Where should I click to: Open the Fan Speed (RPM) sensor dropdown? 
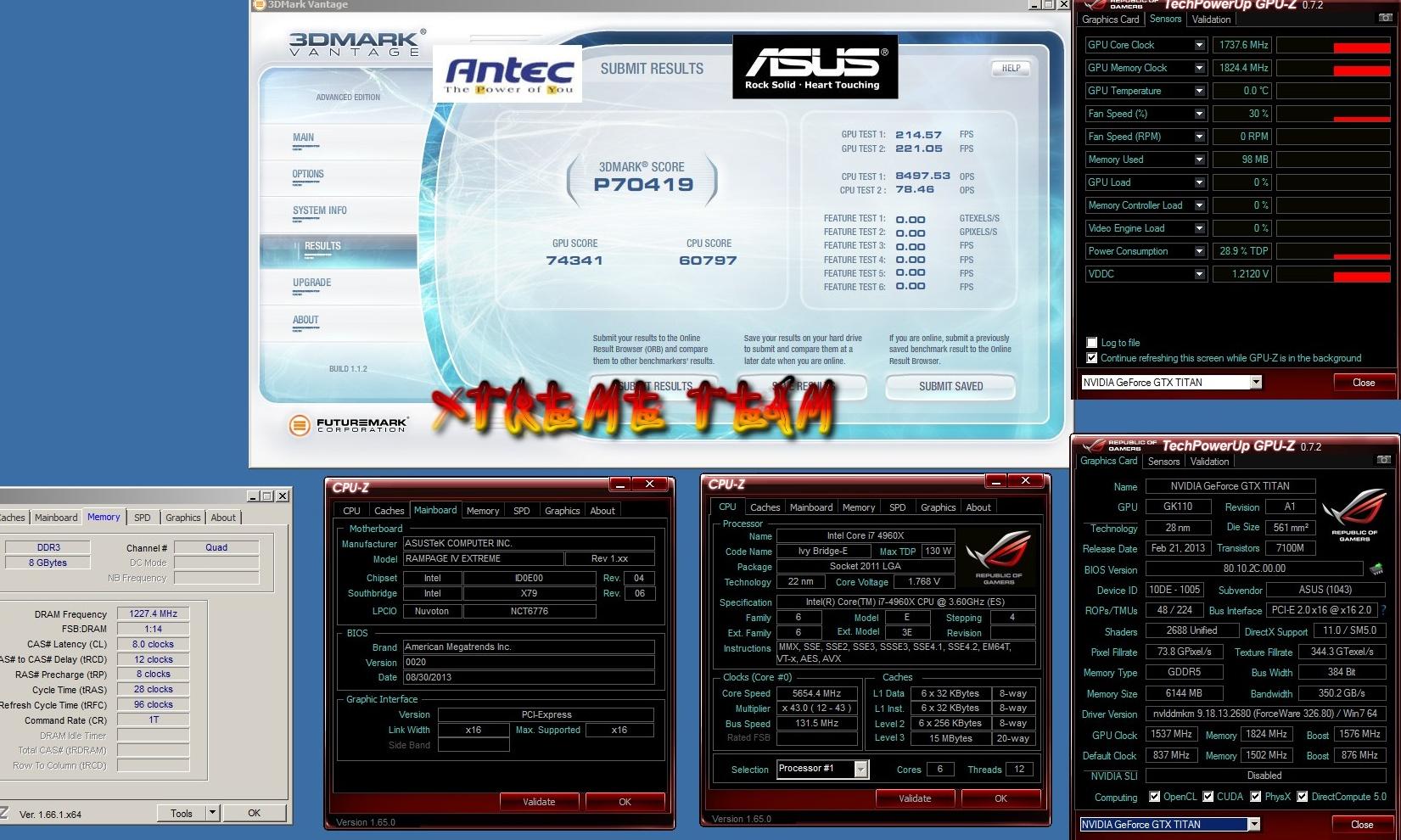pos(1199,137)
